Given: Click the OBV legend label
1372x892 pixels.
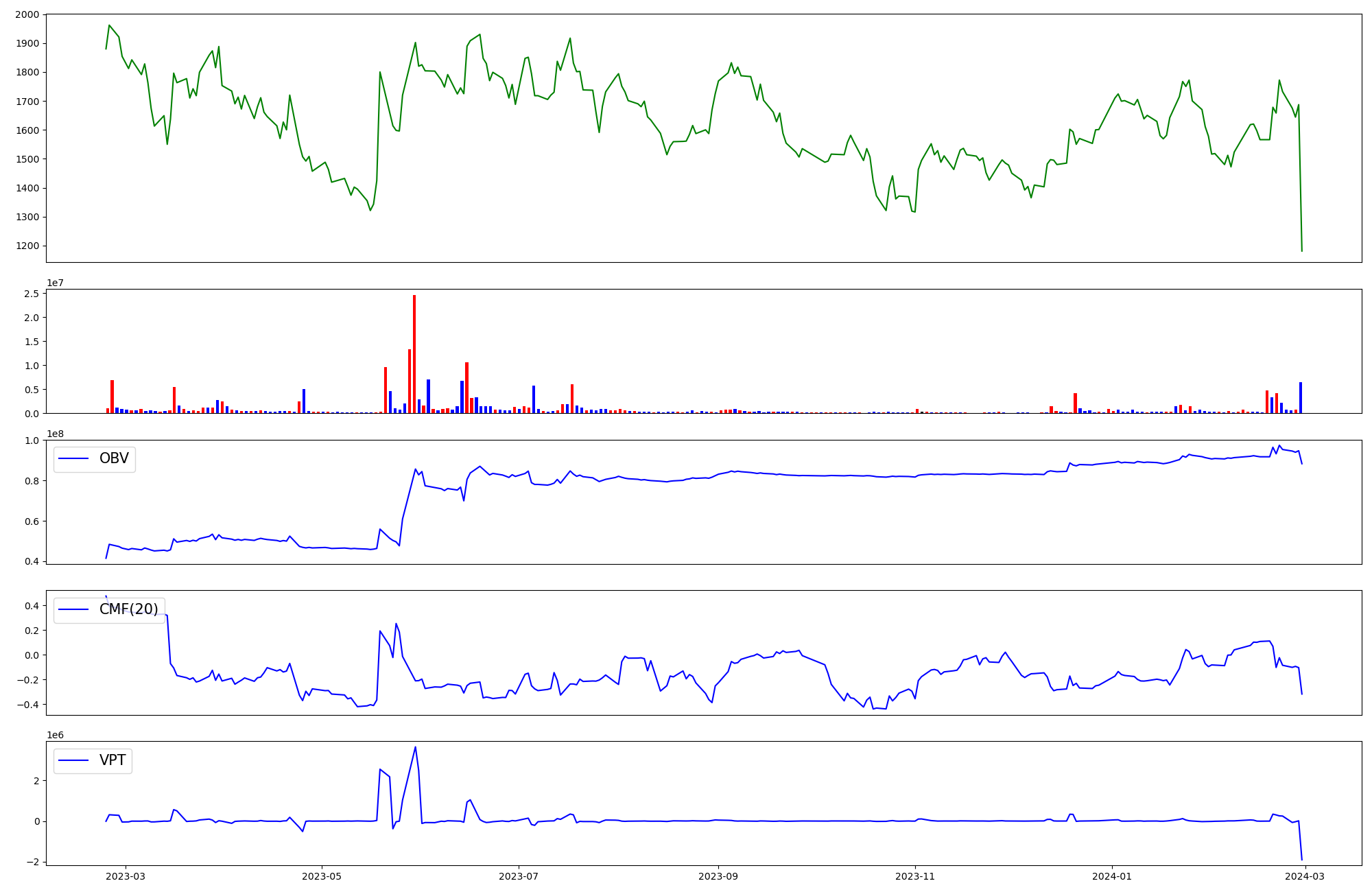Looking at the screenshot, I should pyautogui.click(x=114, y=458).
